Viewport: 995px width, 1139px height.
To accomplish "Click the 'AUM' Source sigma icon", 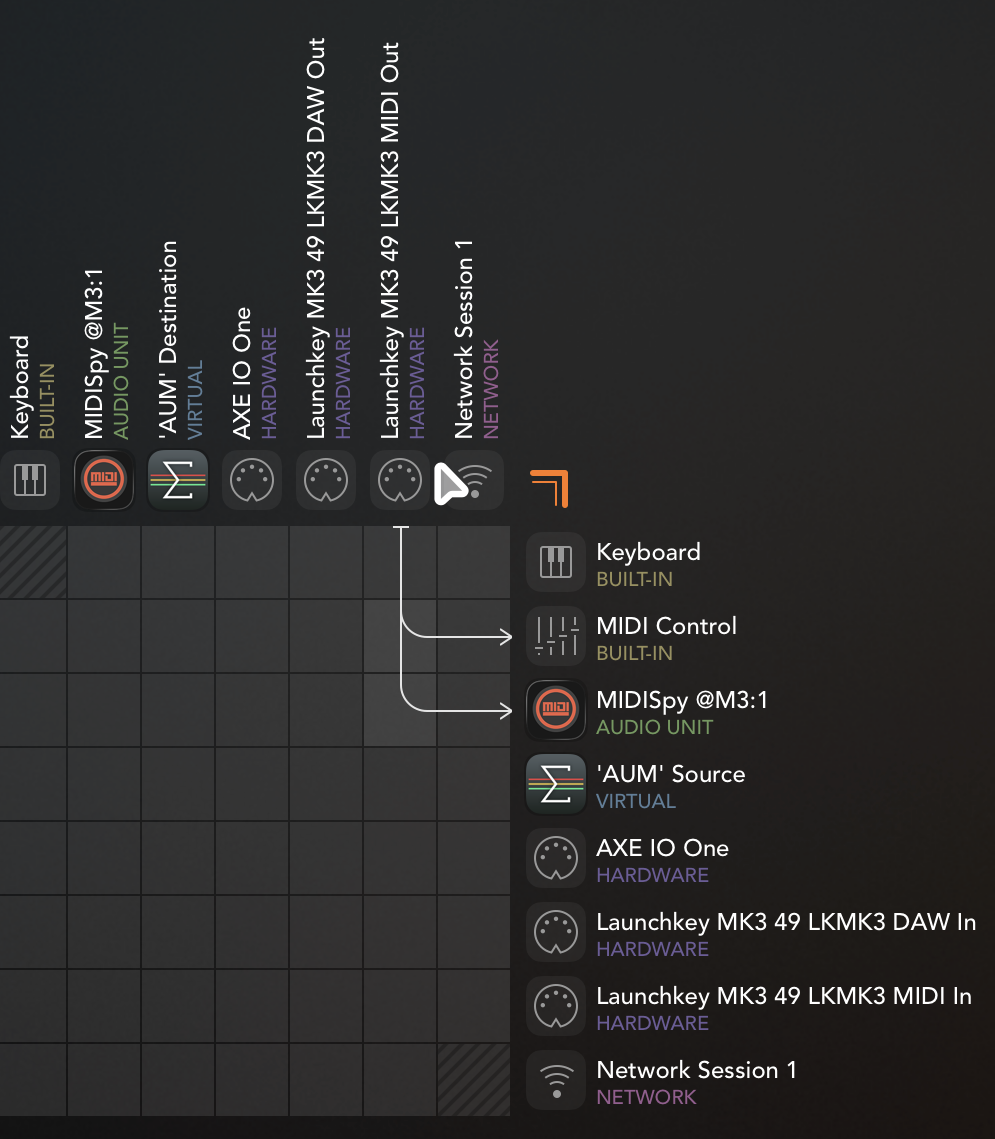I will (556, 784).
